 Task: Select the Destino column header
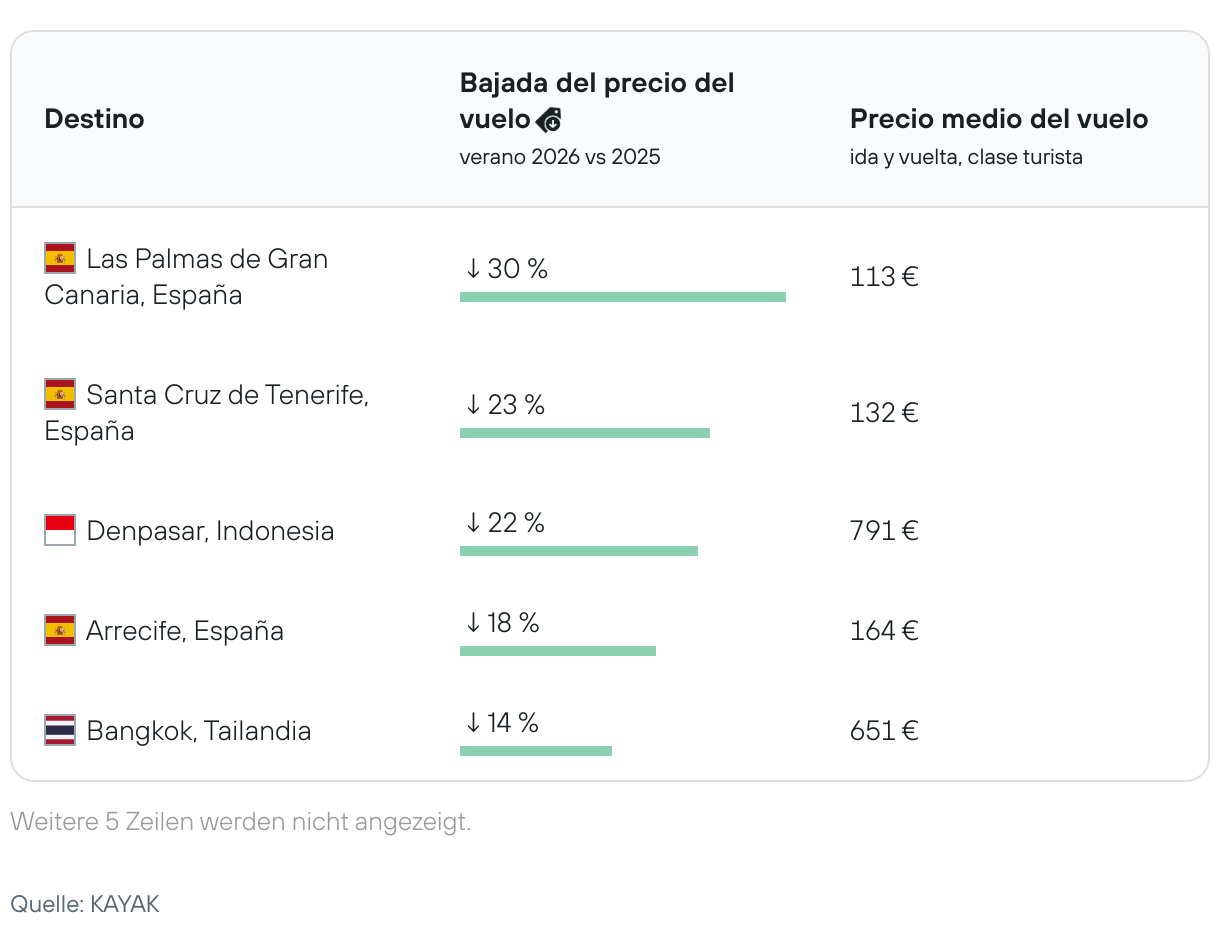[x=94, y=119]
